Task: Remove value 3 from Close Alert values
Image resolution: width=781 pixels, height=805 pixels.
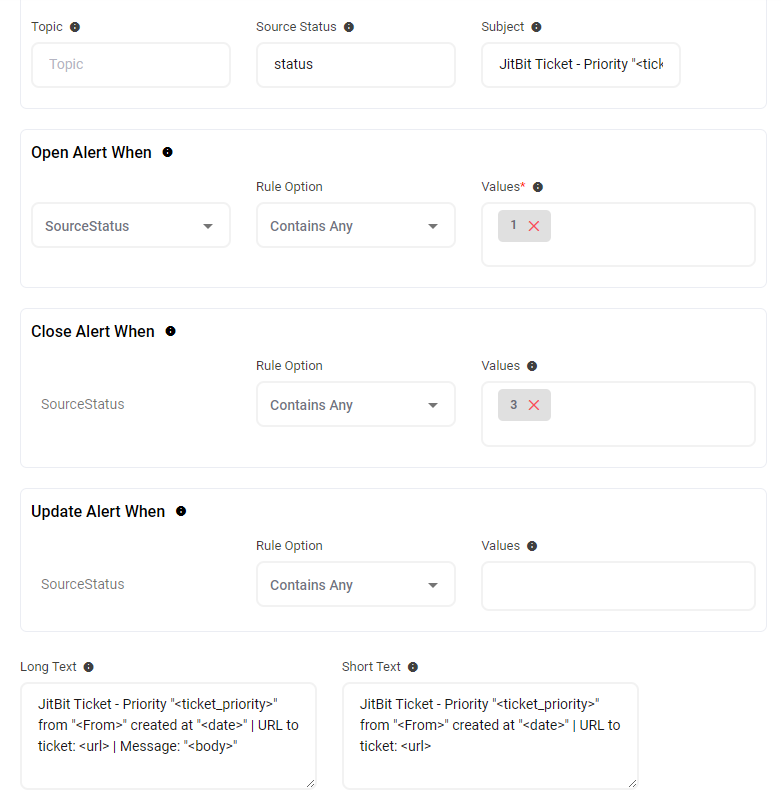Action: 534,405
